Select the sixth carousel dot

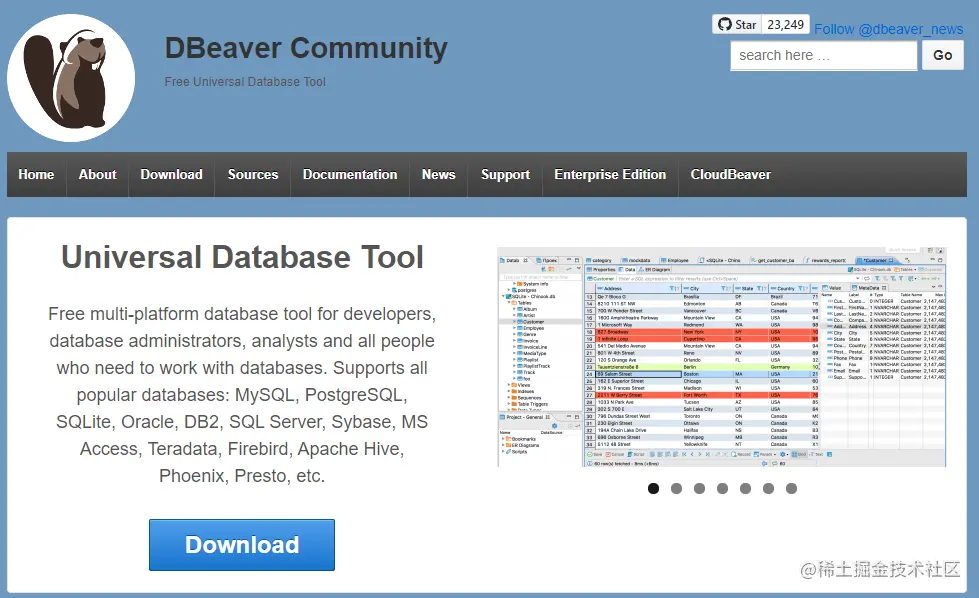point(769,489)
